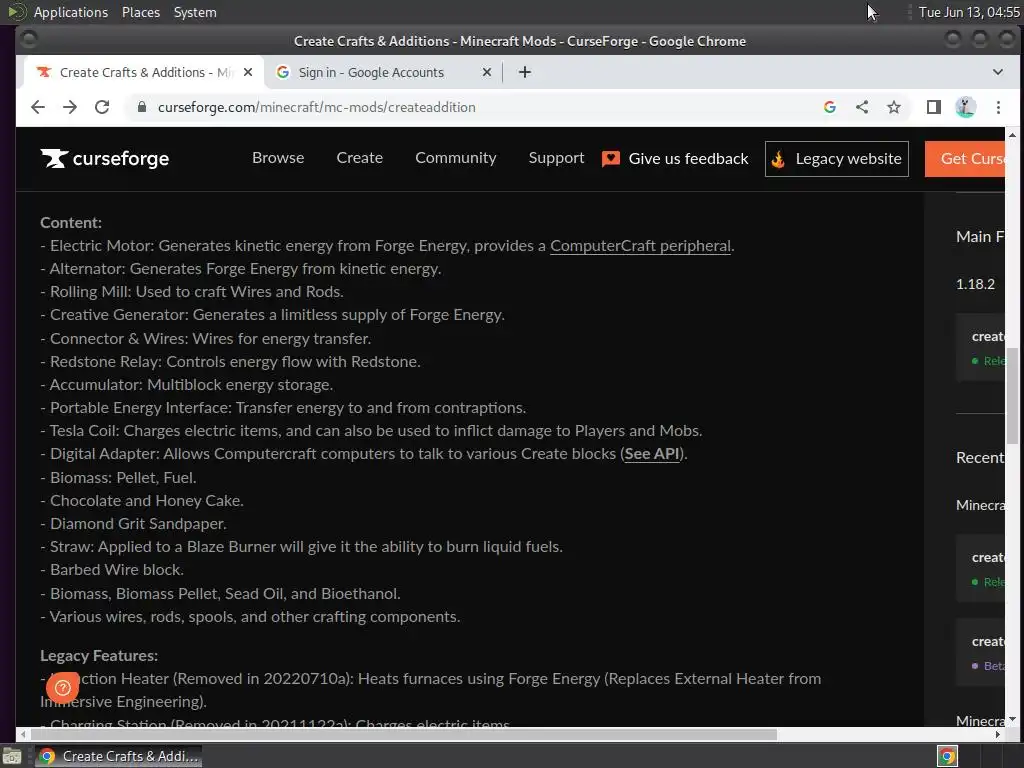Click the show desktop icon in taskbar

click(12, 756)
